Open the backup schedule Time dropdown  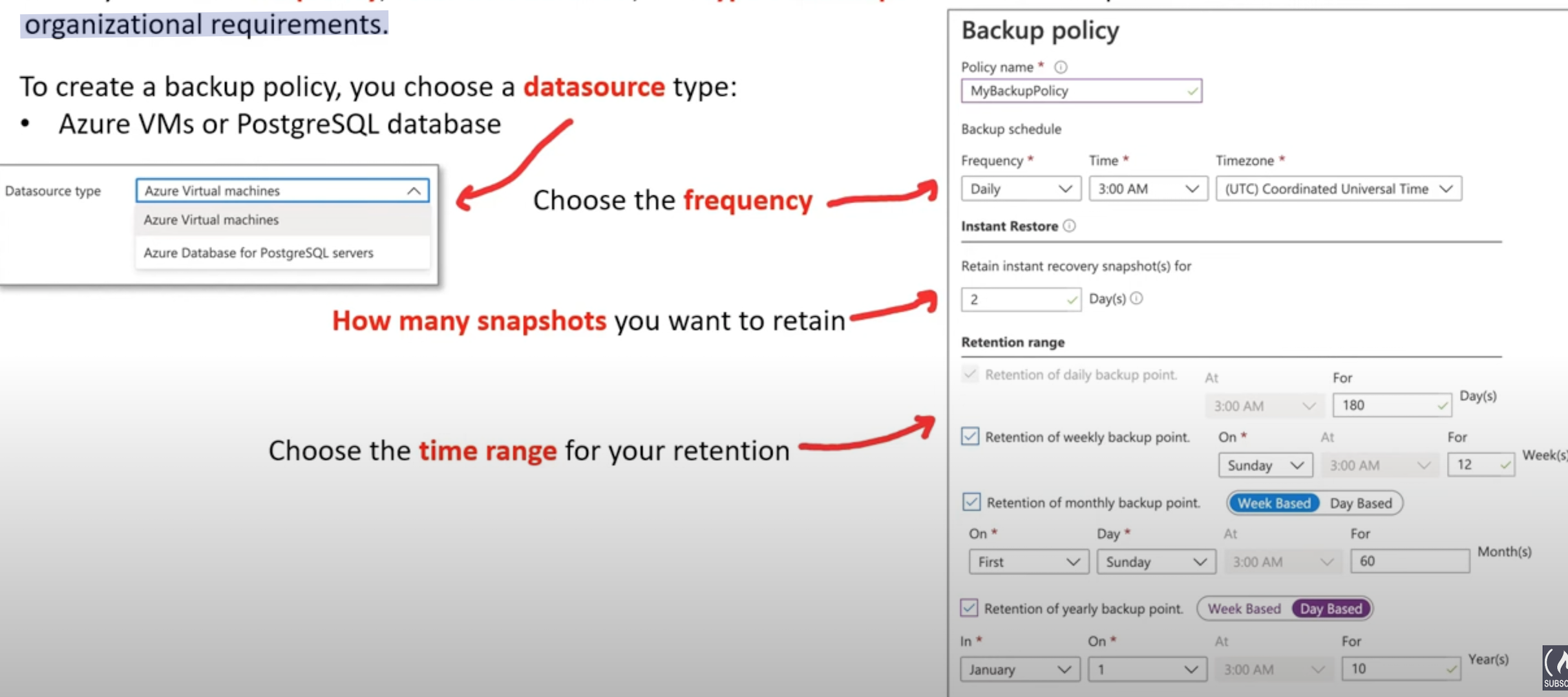[1148, 189]
